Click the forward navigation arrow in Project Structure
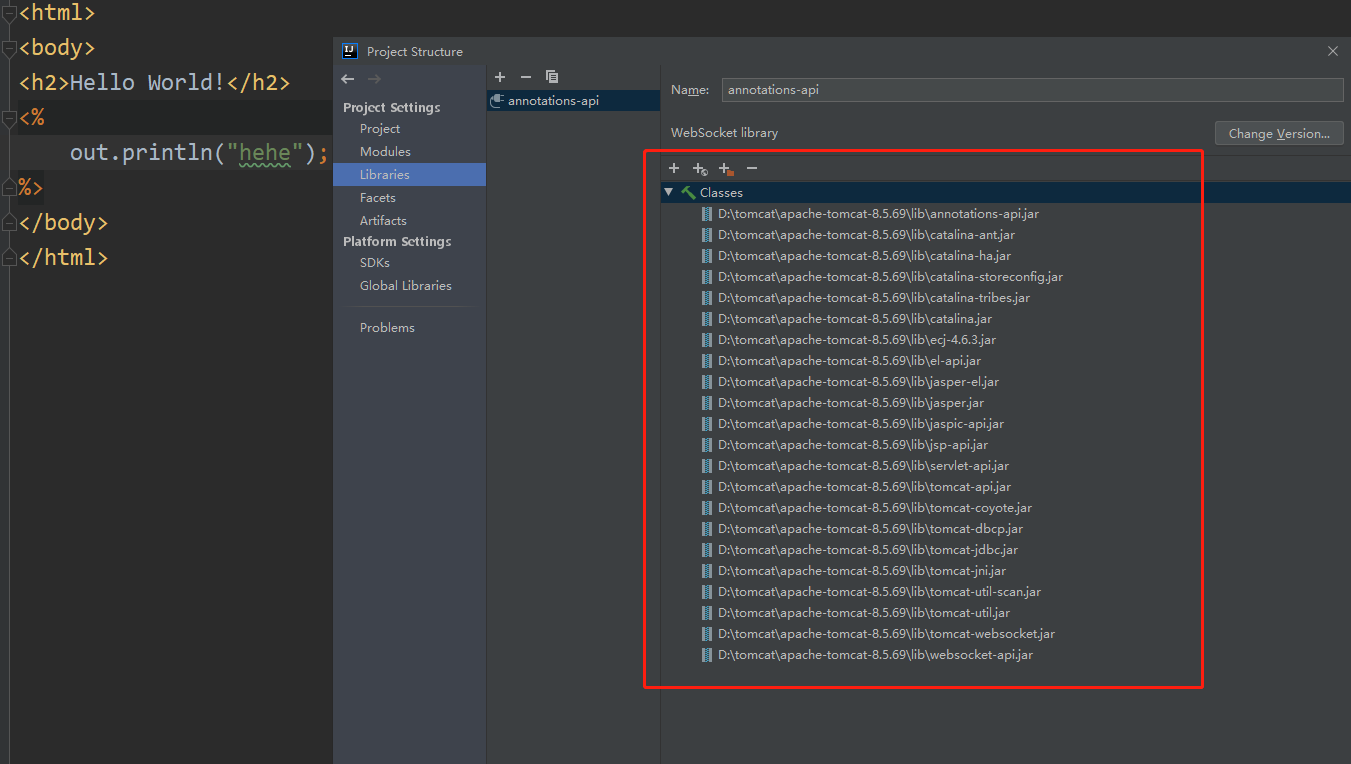 (374, 79)
